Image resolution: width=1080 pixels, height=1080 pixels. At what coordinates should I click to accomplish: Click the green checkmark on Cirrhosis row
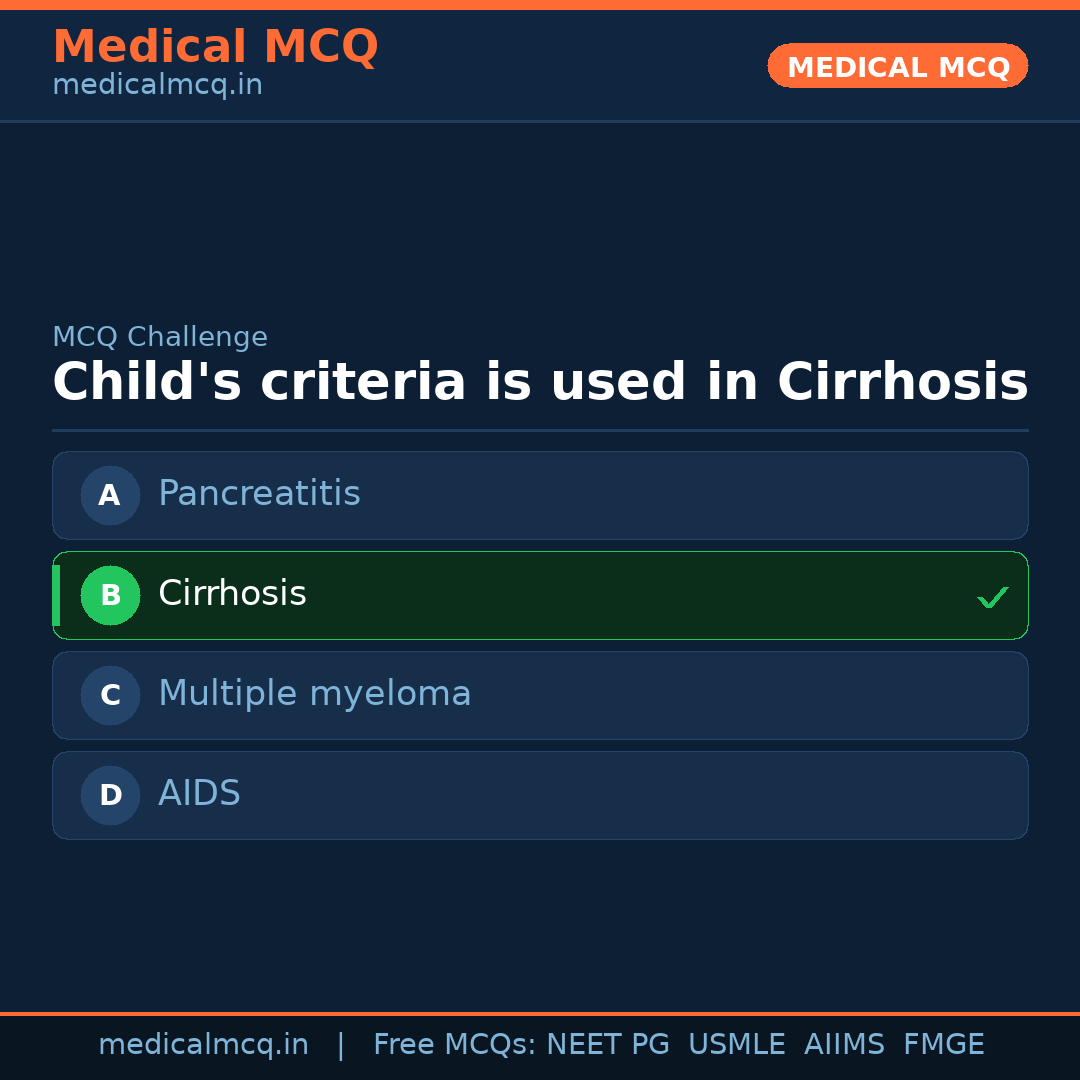coord(992,597)
